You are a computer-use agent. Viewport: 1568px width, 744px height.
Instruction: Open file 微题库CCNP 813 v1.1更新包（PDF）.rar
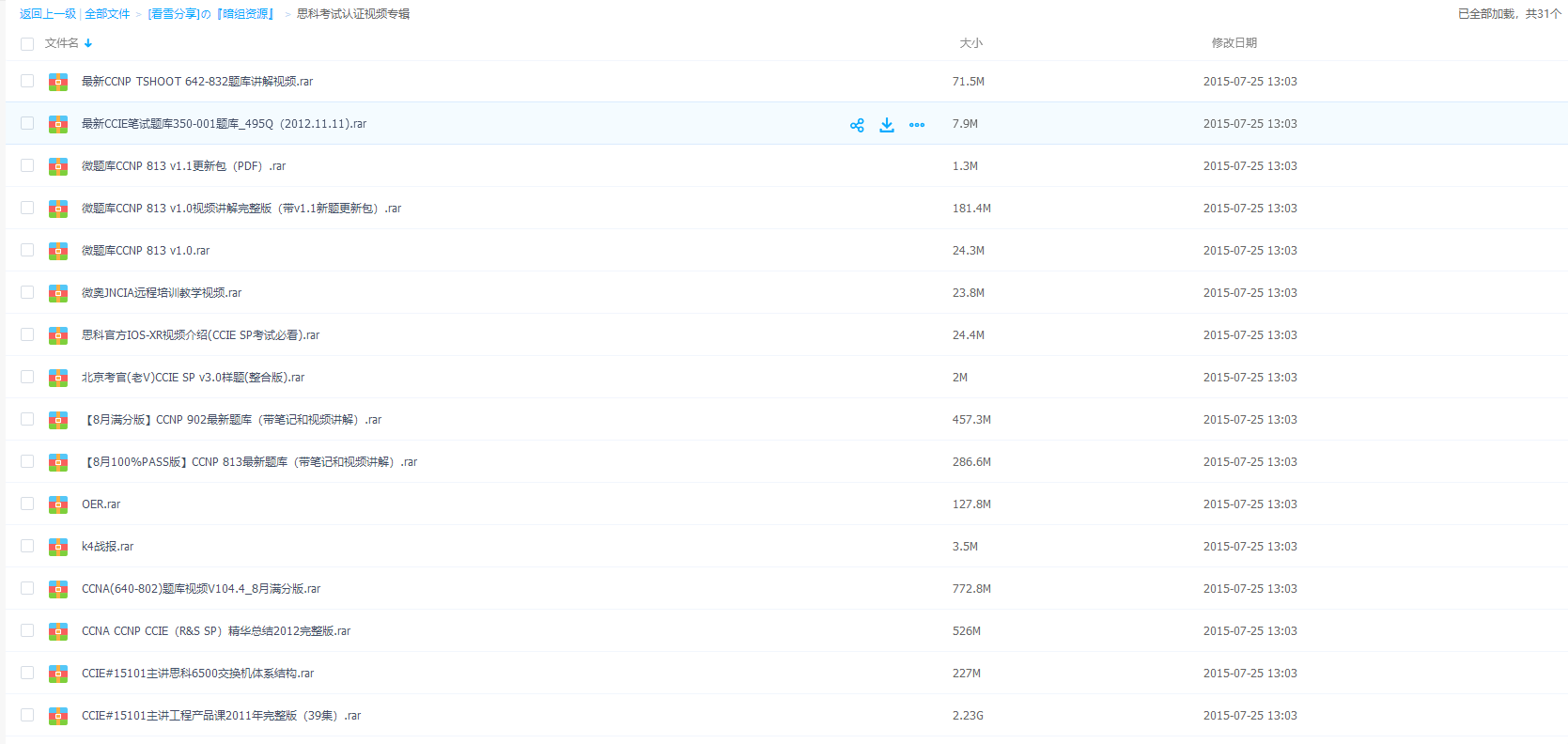[x=183, y=166]
